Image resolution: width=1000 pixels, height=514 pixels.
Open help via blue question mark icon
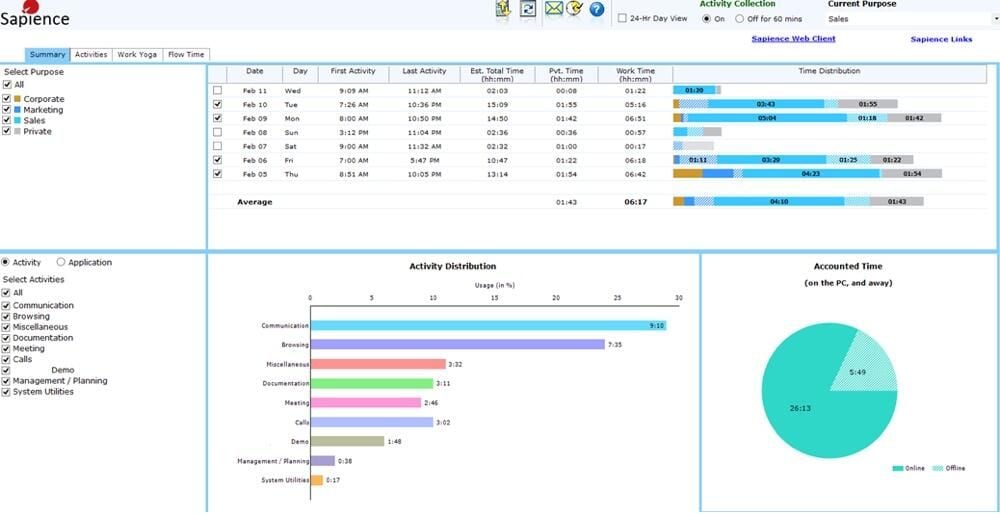point(597,9)
